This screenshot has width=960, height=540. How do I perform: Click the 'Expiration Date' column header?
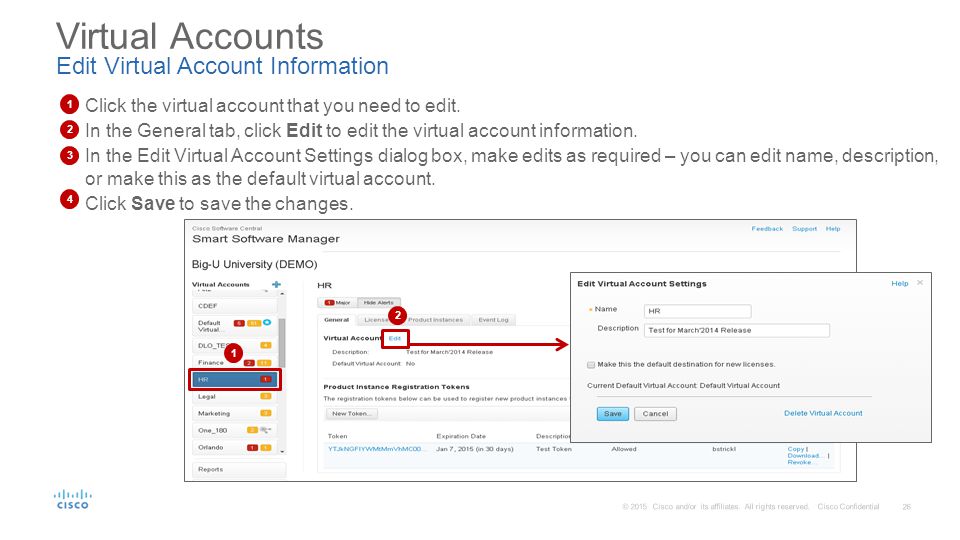461,436
